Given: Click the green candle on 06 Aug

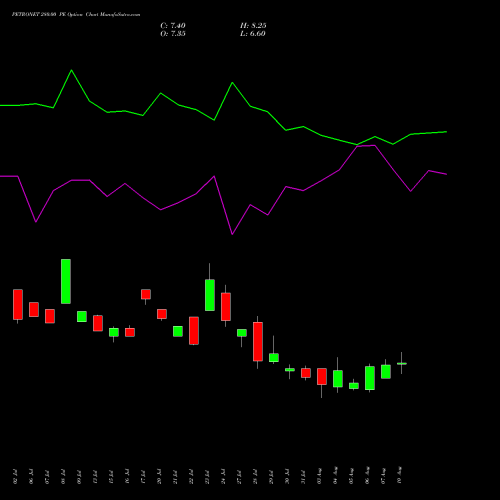Looking at the screenshot, I should click(x=370, y=378).
